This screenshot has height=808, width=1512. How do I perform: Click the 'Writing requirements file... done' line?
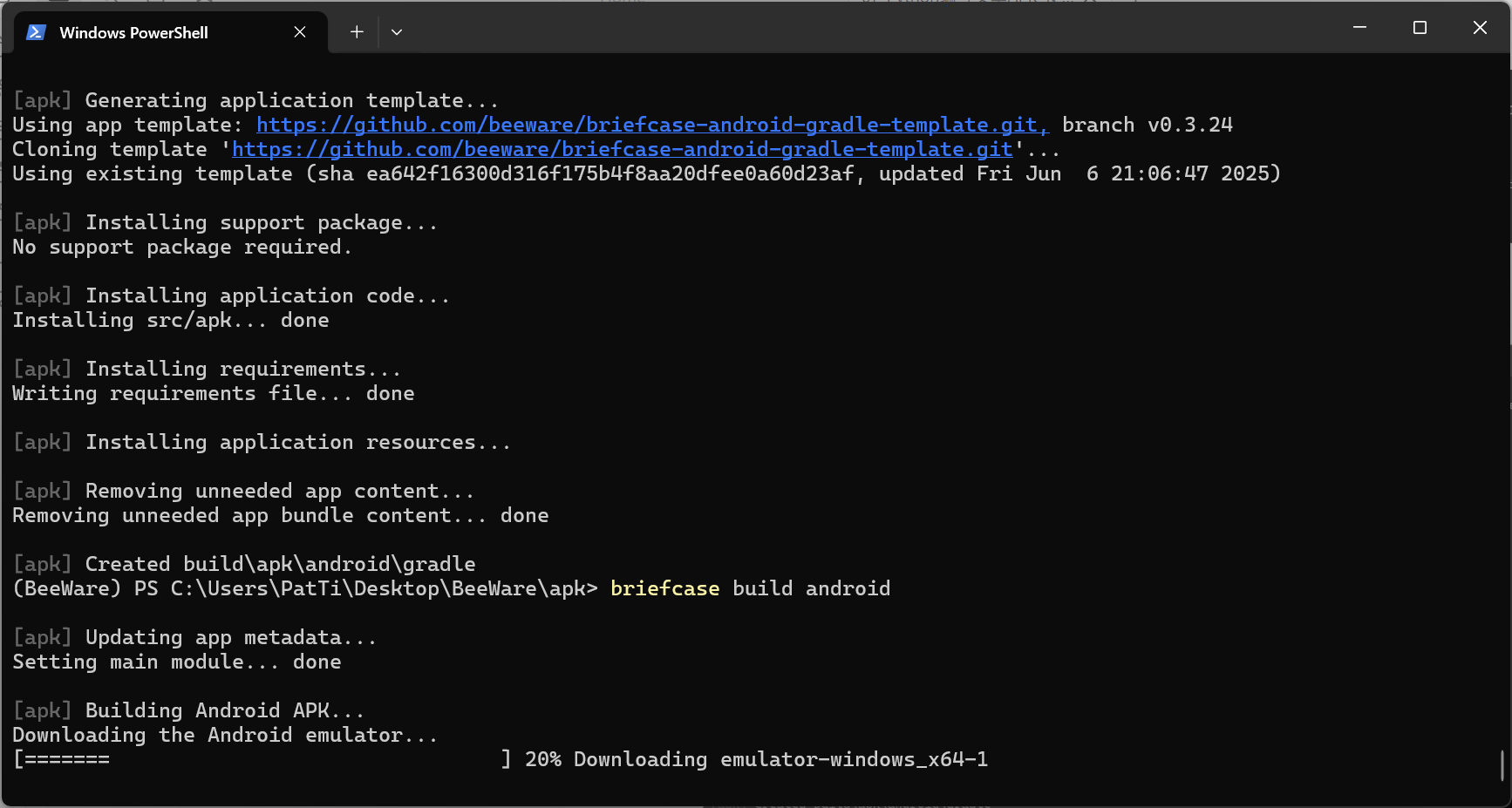coord(214,394)
